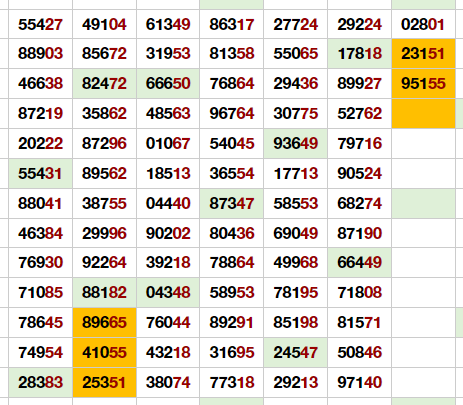Click the green cell containing 82472
Image resolution: width=463 pixels, height=405 pixels.
104,84
